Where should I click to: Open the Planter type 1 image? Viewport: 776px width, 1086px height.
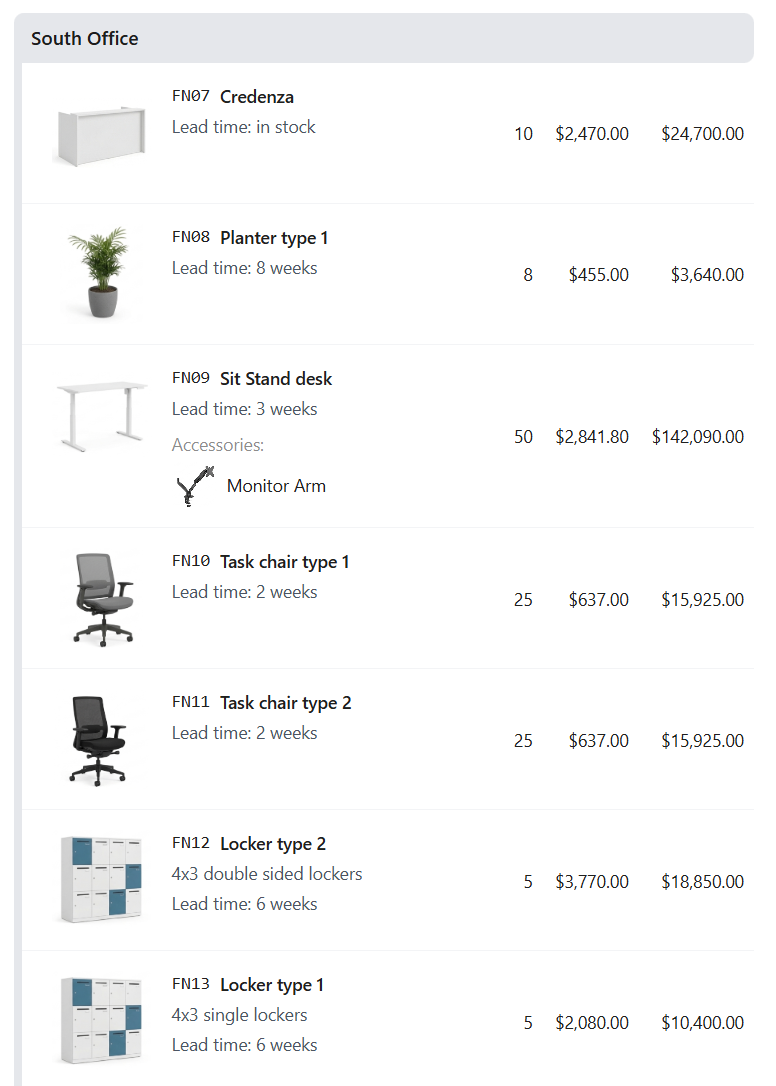pos(99,273)
